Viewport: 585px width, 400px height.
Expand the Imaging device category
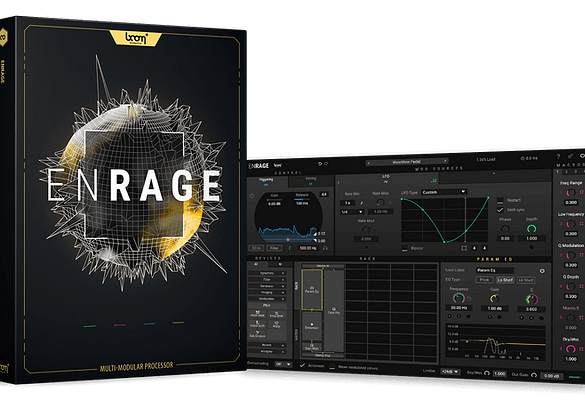point(267,293)
